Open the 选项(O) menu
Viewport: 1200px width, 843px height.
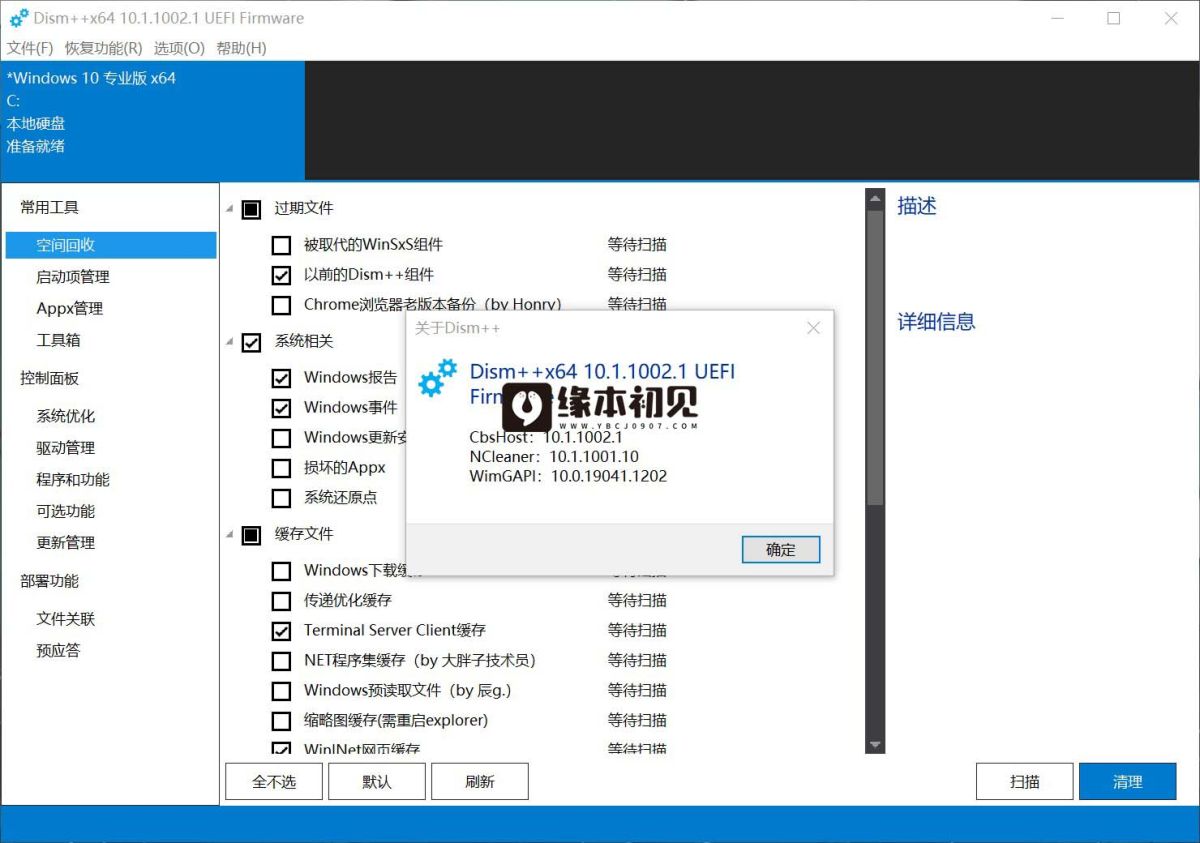click(180, 48)
